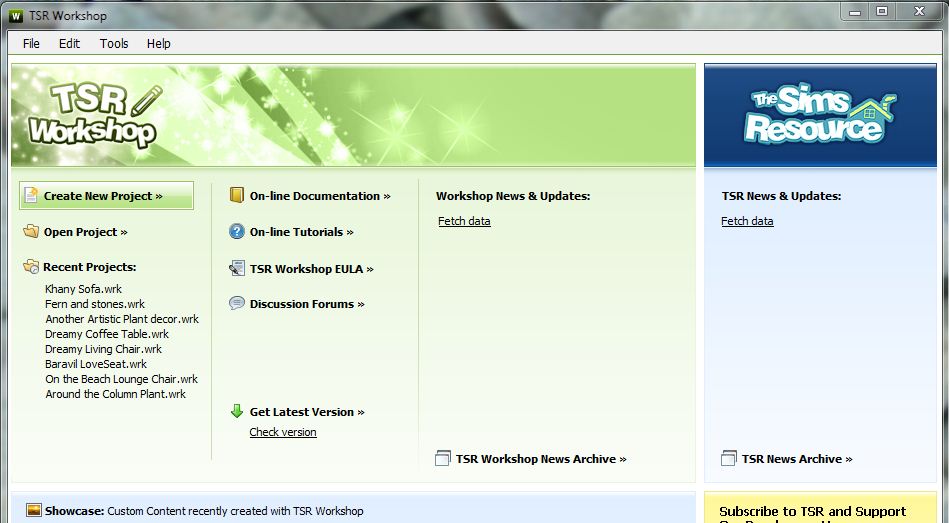Click the On-line Documentation book icon
This screenshot has width=949, height=523.
[237, 195]
